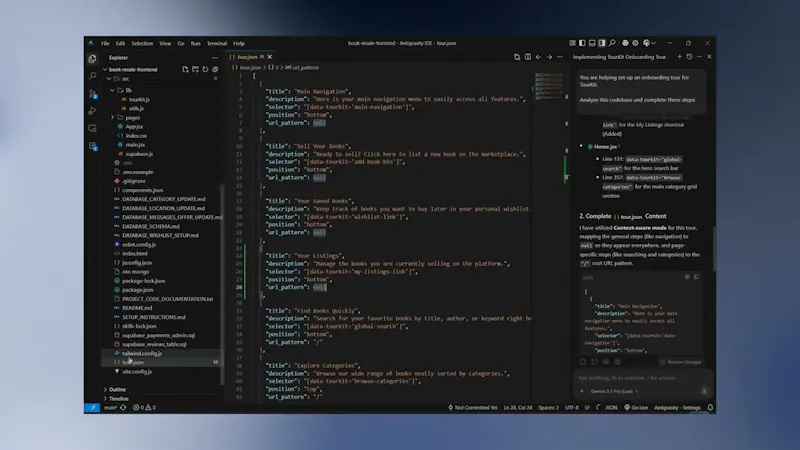Screen dimensions: 800x450
Task: Click the main branch in status bar
Action: [x=110, y=408]
